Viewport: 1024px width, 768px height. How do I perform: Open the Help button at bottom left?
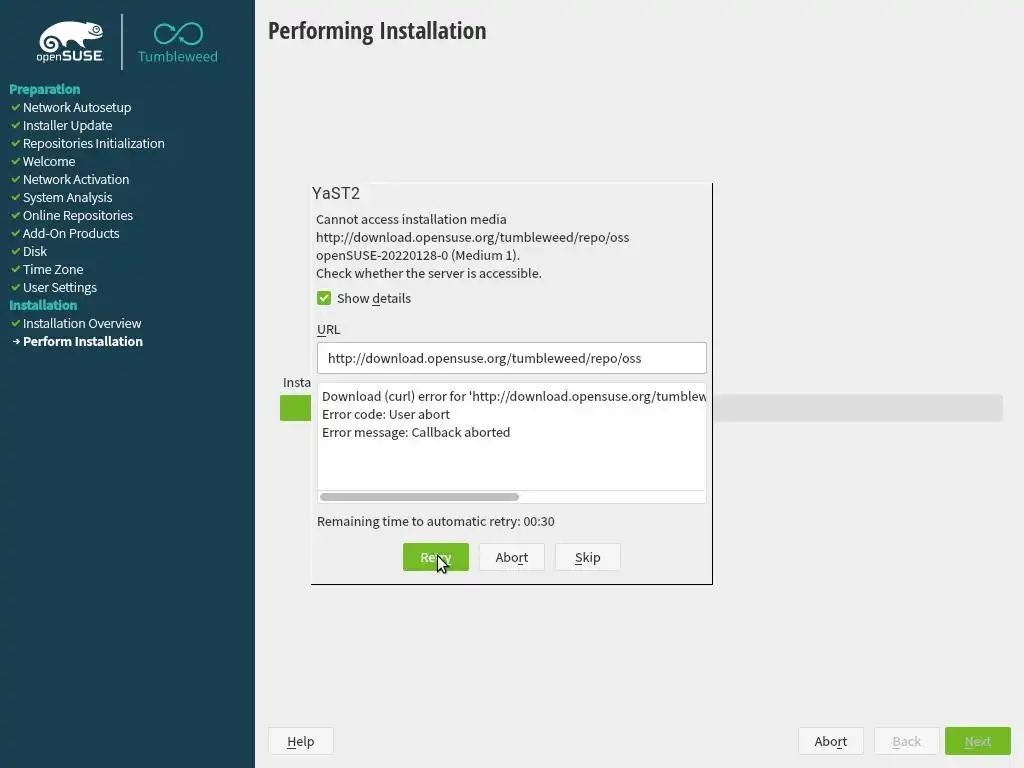pyautogui.click(x=300, y=741)
